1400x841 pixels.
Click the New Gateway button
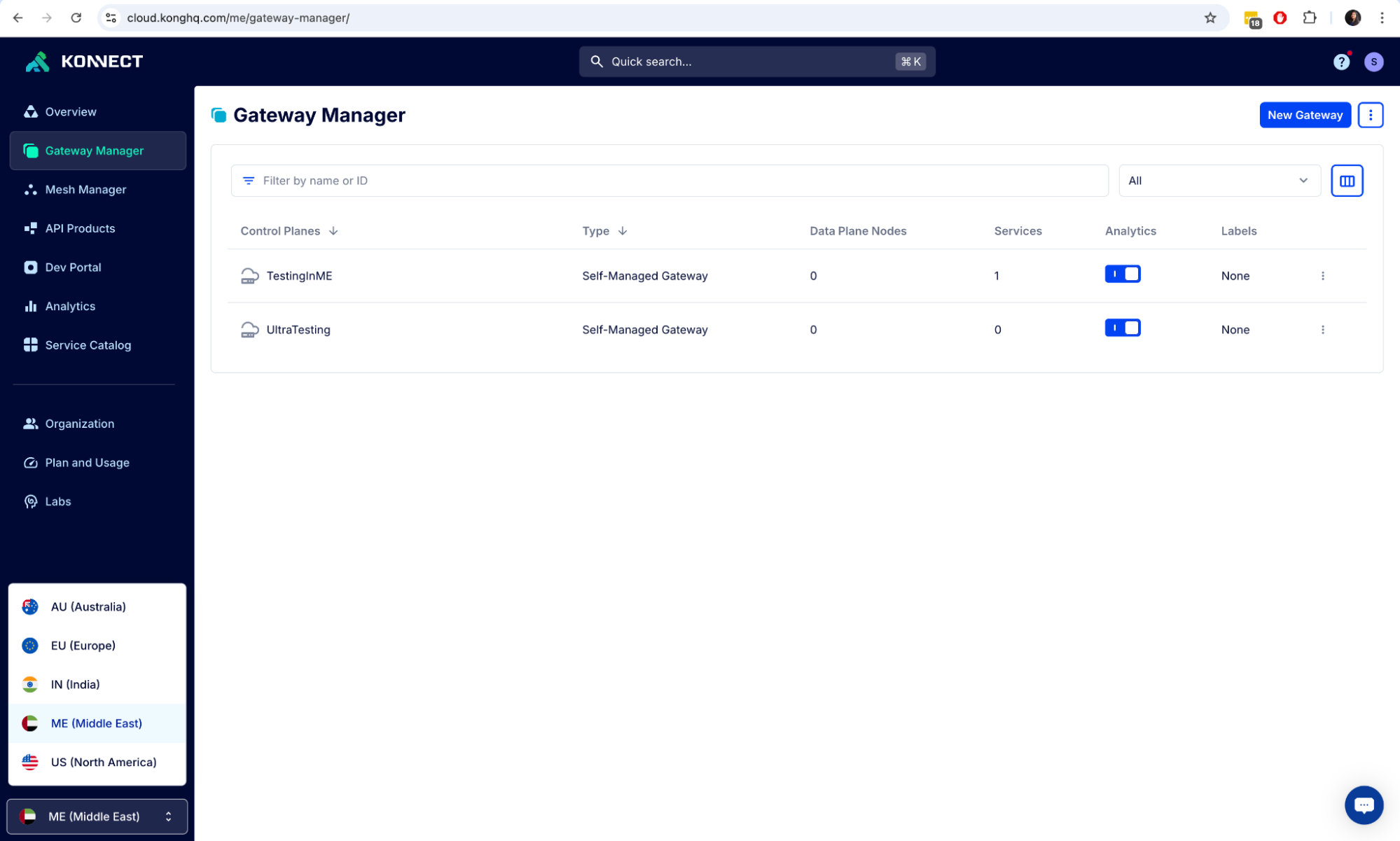[x=1304, y=115]
